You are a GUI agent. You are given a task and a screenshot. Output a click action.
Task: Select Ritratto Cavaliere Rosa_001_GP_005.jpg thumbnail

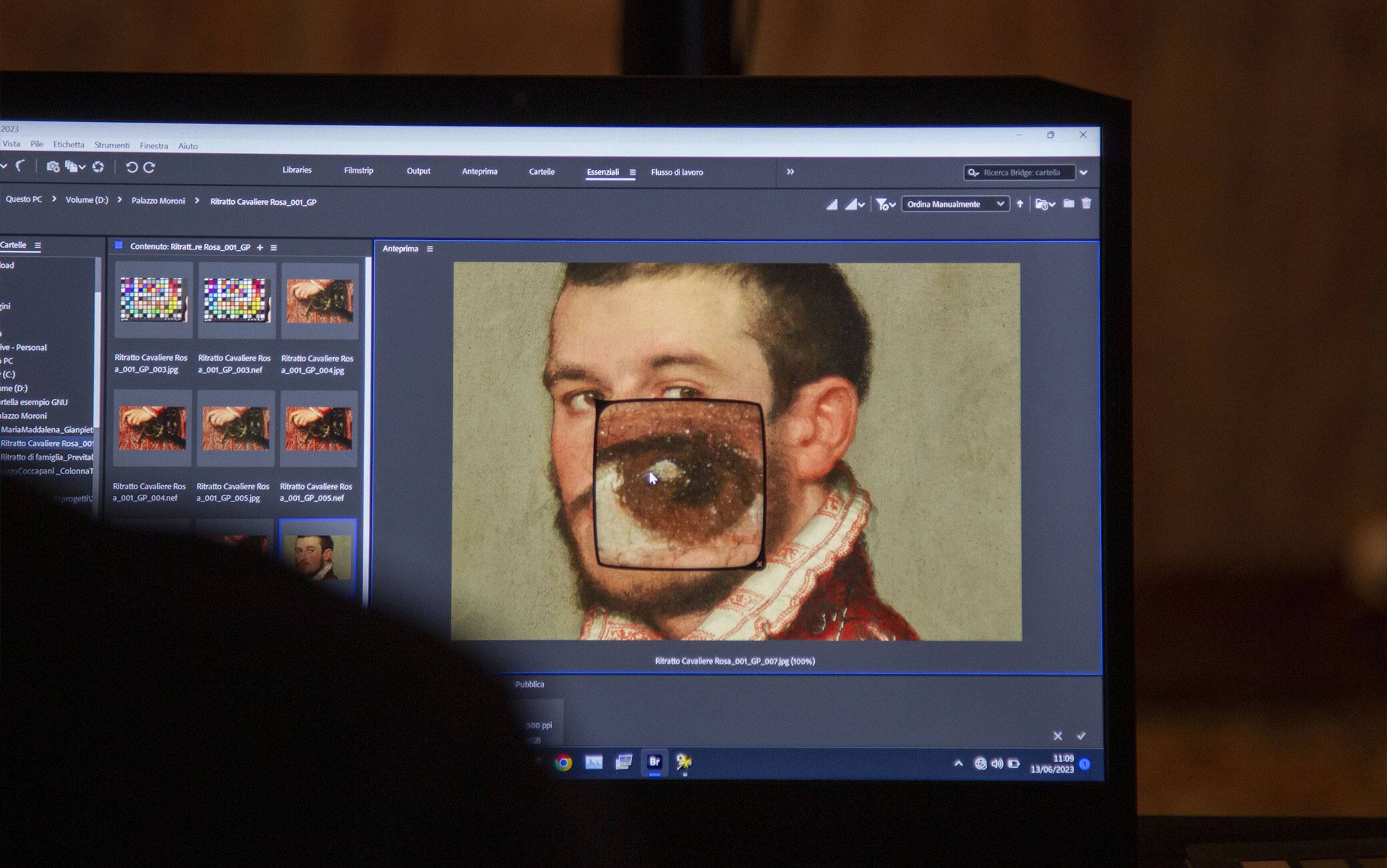pyautogui.click(x=235, y=429)
